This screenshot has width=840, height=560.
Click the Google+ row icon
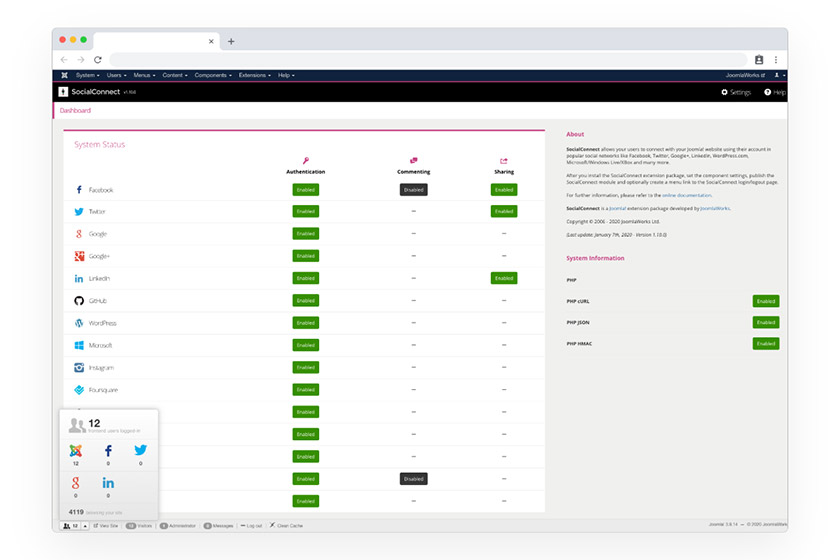tap(79, 256)
